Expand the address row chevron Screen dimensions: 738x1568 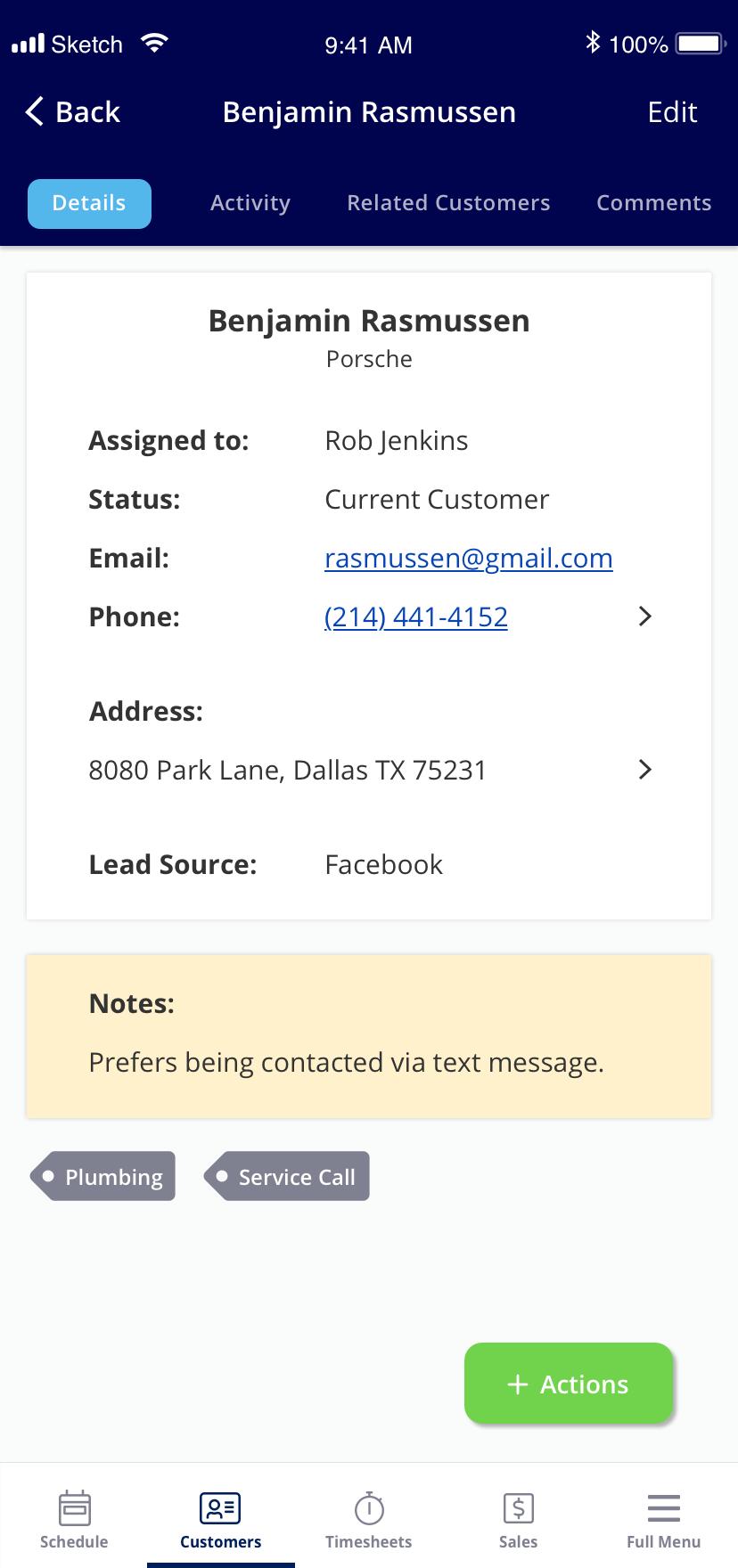coord(645,770)
